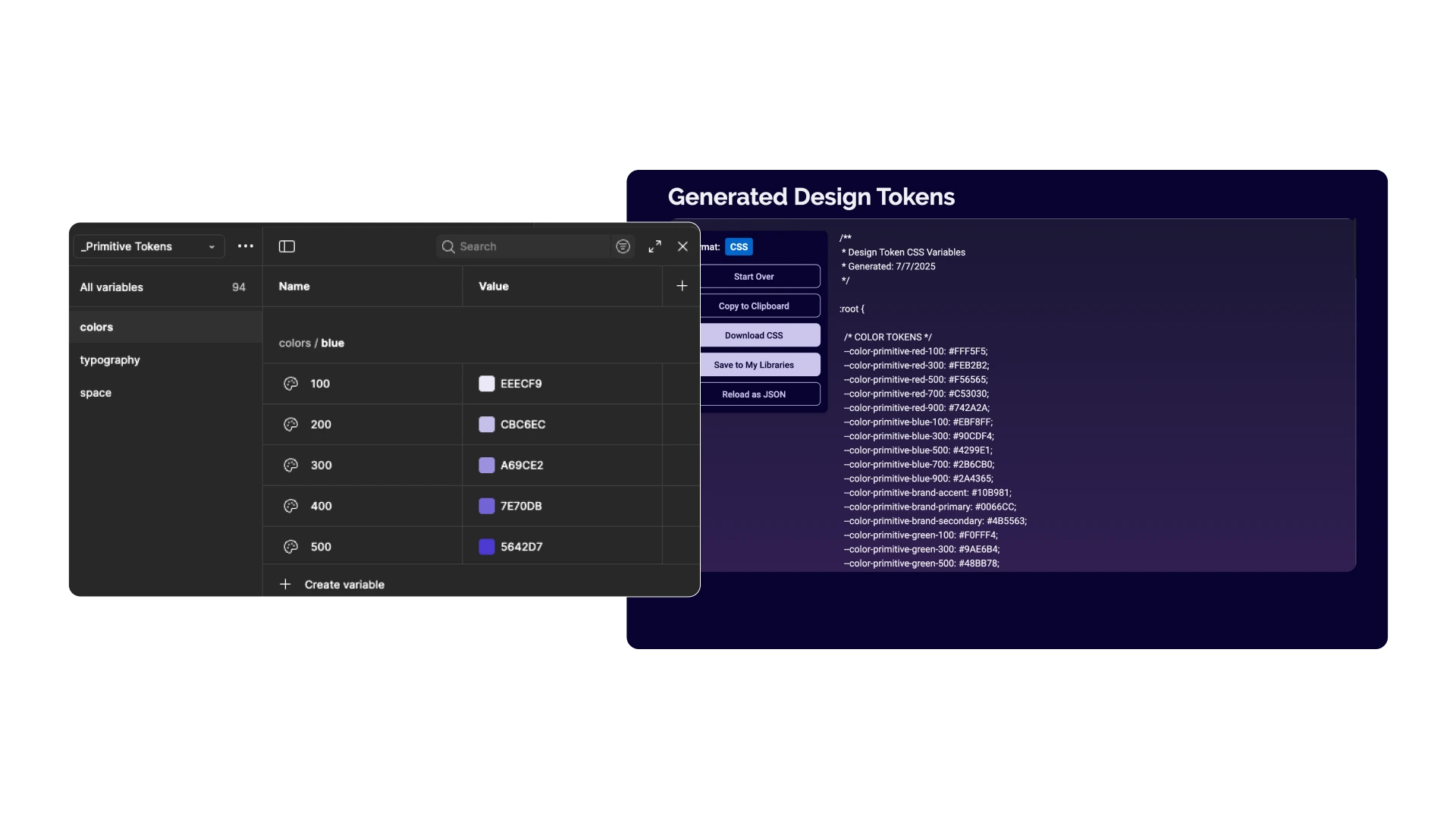The width and height of the screenshot is (1456, 819).
Task: Show All variables list
Action: tap(111, 287)
